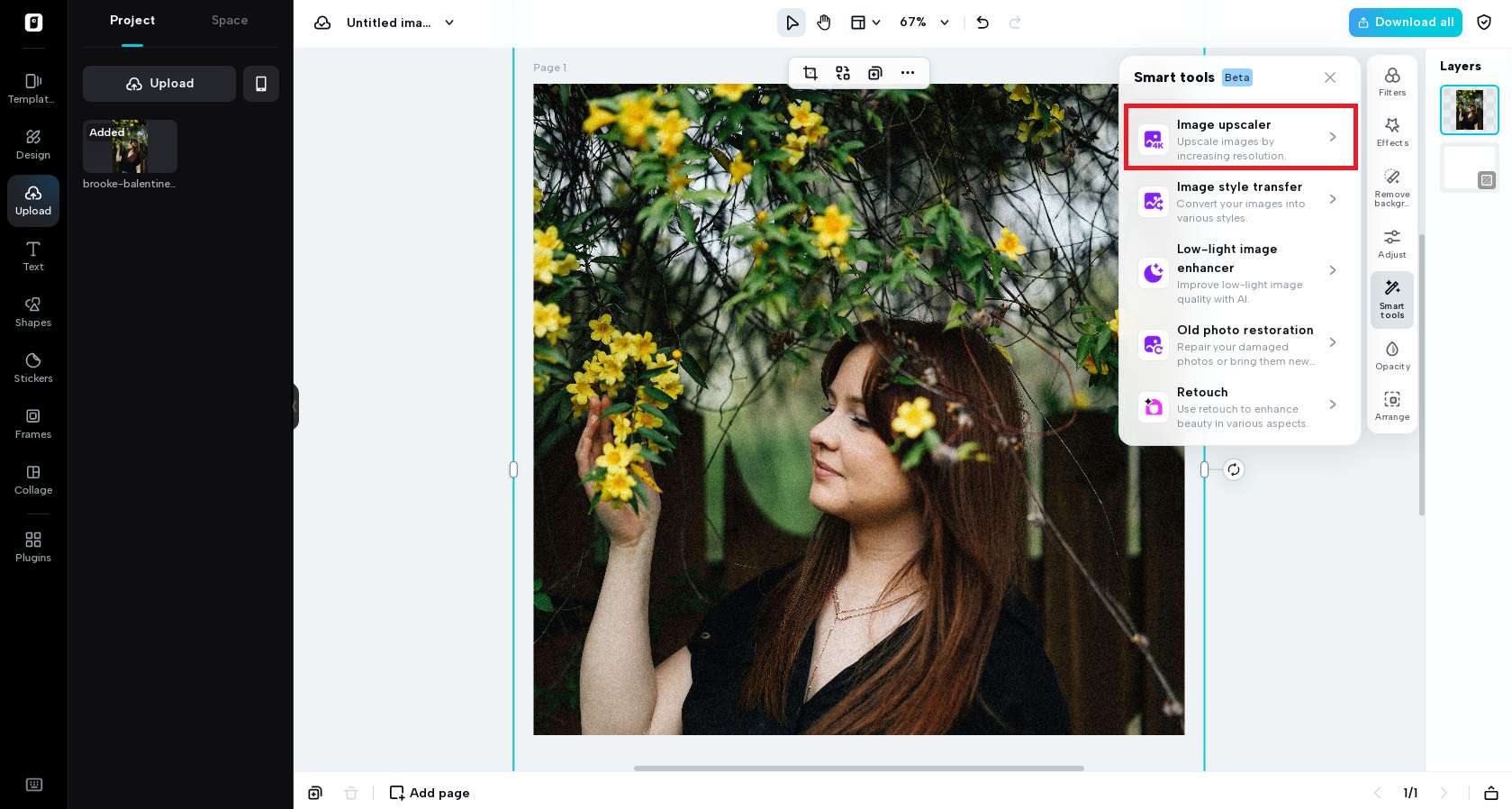The image size is (1512, 809).
Task: Click the replace image icon in floating toolbar
Action: pos(843,73)
